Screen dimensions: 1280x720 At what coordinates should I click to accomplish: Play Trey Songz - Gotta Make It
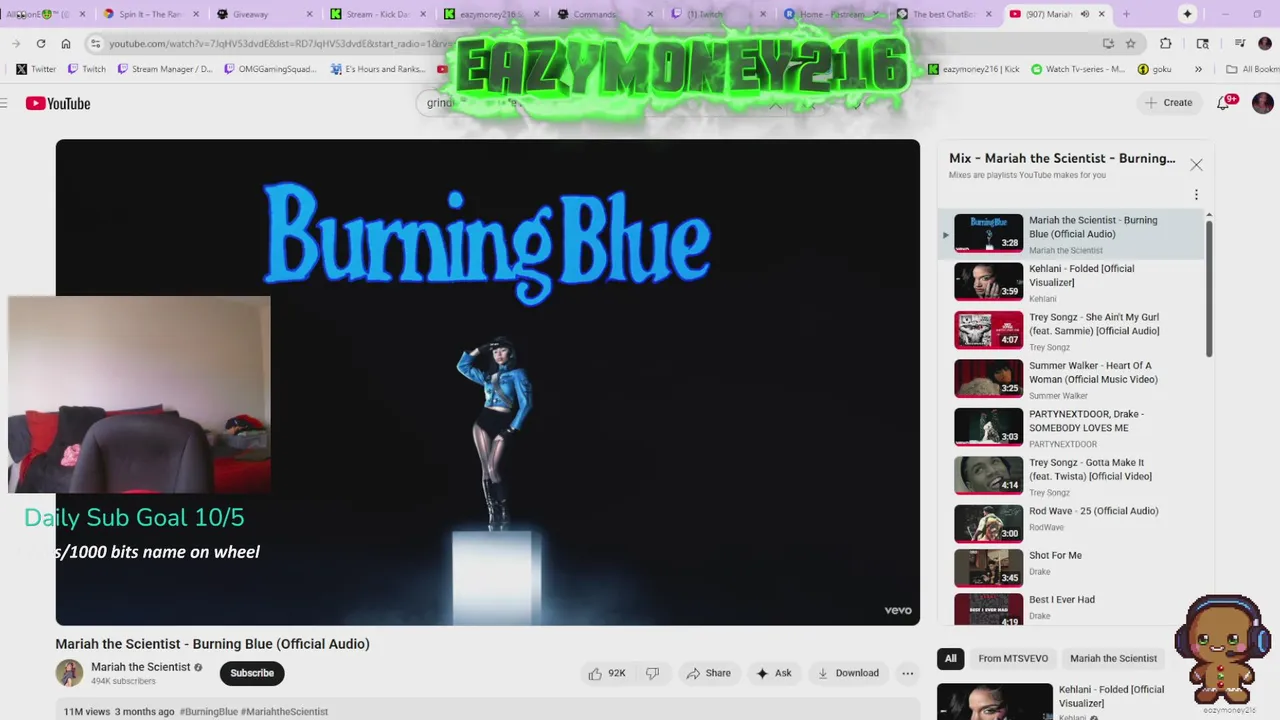pos(1071,477)
